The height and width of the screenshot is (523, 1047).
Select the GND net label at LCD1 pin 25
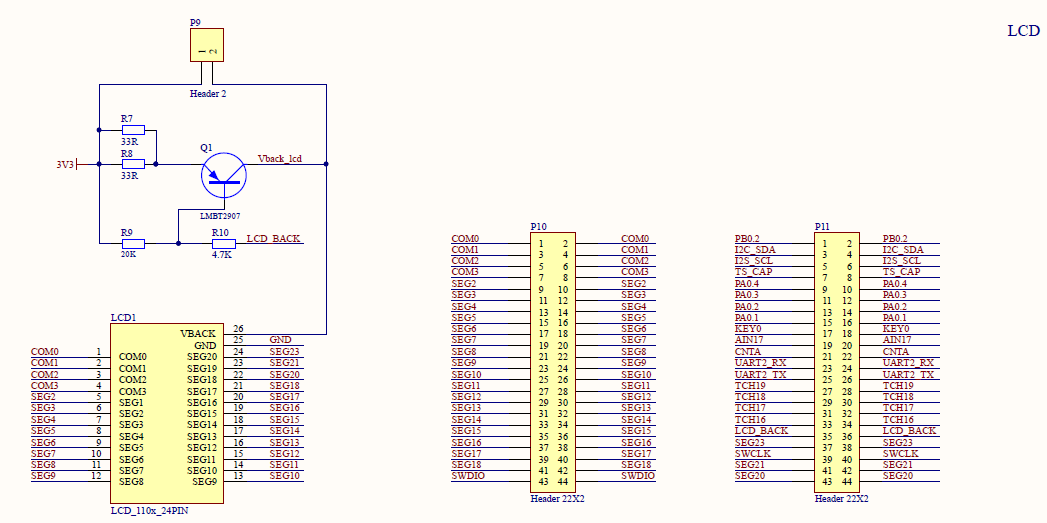pyautogui.click(x=280, y=340)
